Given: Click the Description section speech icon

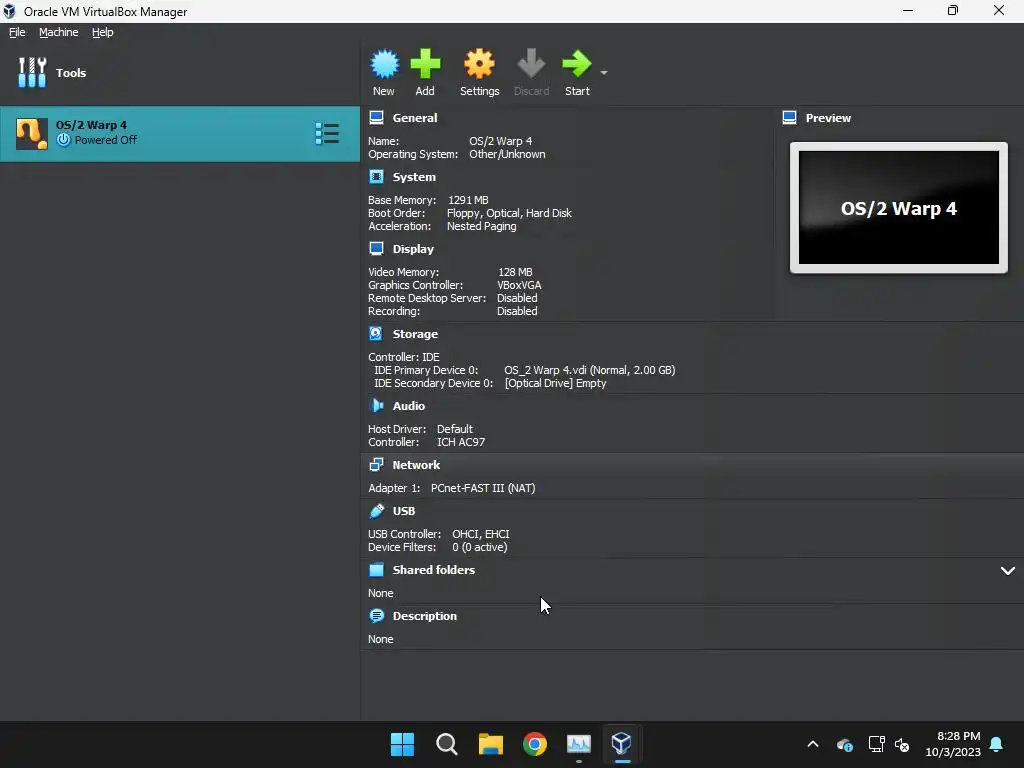Looking at the screenshot, I should tap(376, 616).
